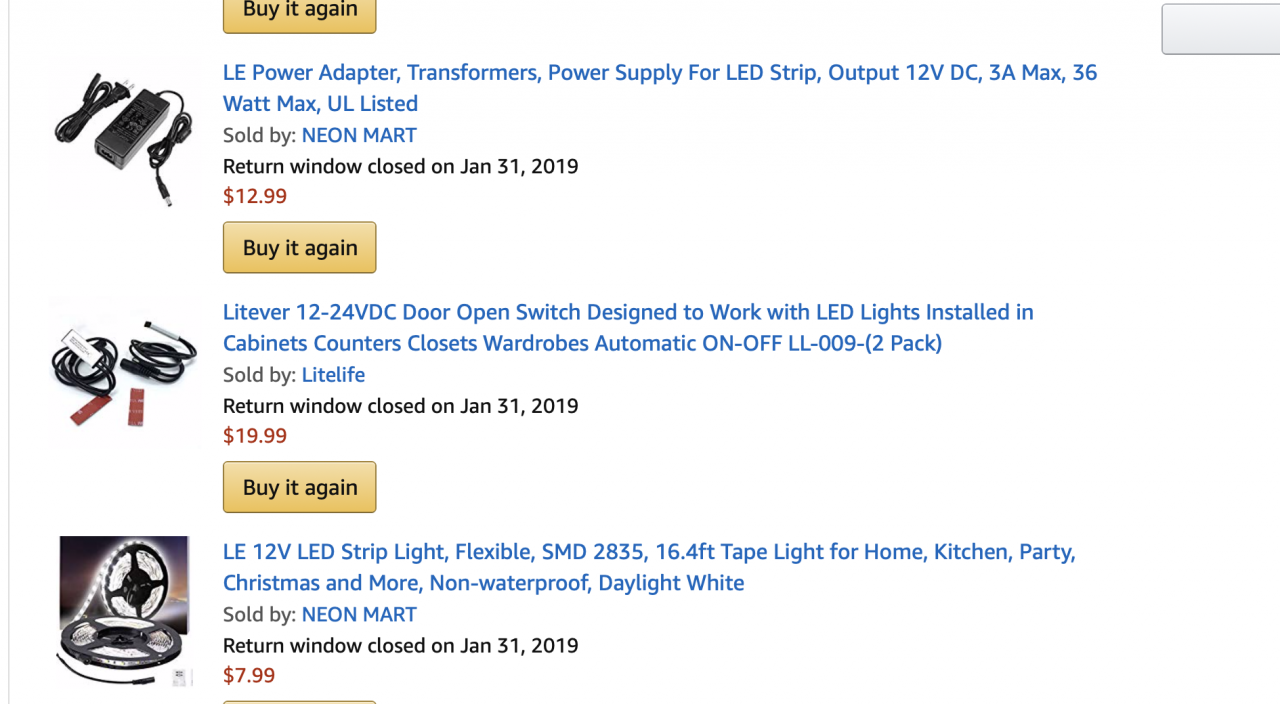Click the cut-off Buy it again button at top
This screenshot has width=1280, height=704.
click(x=299, y=13)
